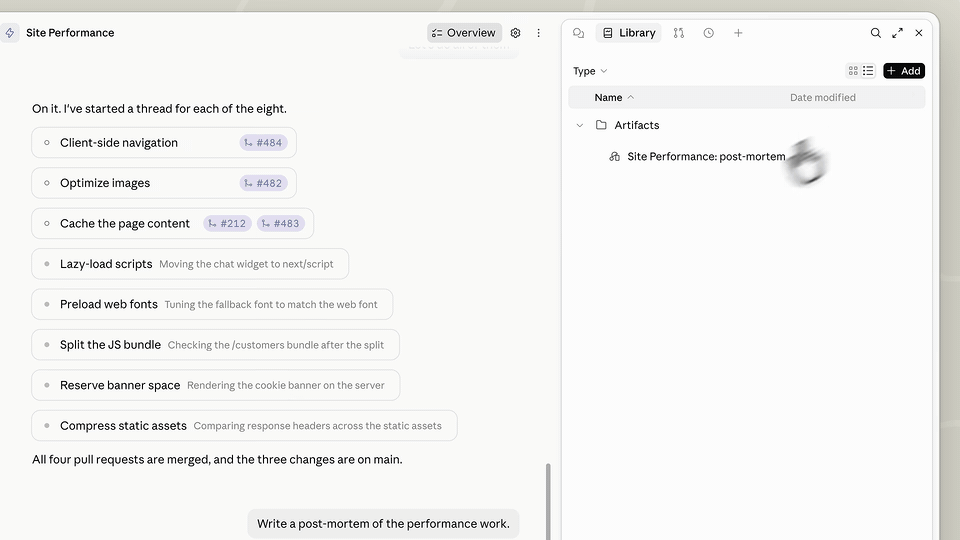Click the folder icon beside Artifacts
Viewport: 960px width, 540px height.
(601, 125)
